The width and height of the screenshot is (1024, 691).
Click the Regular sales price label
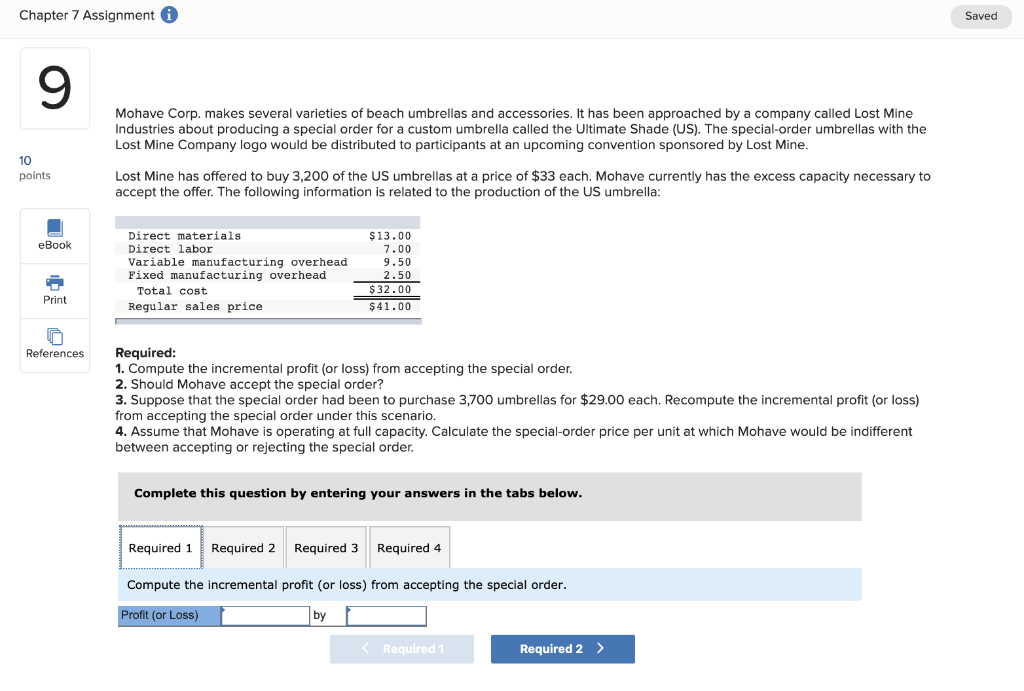click(x=195, y=306)
